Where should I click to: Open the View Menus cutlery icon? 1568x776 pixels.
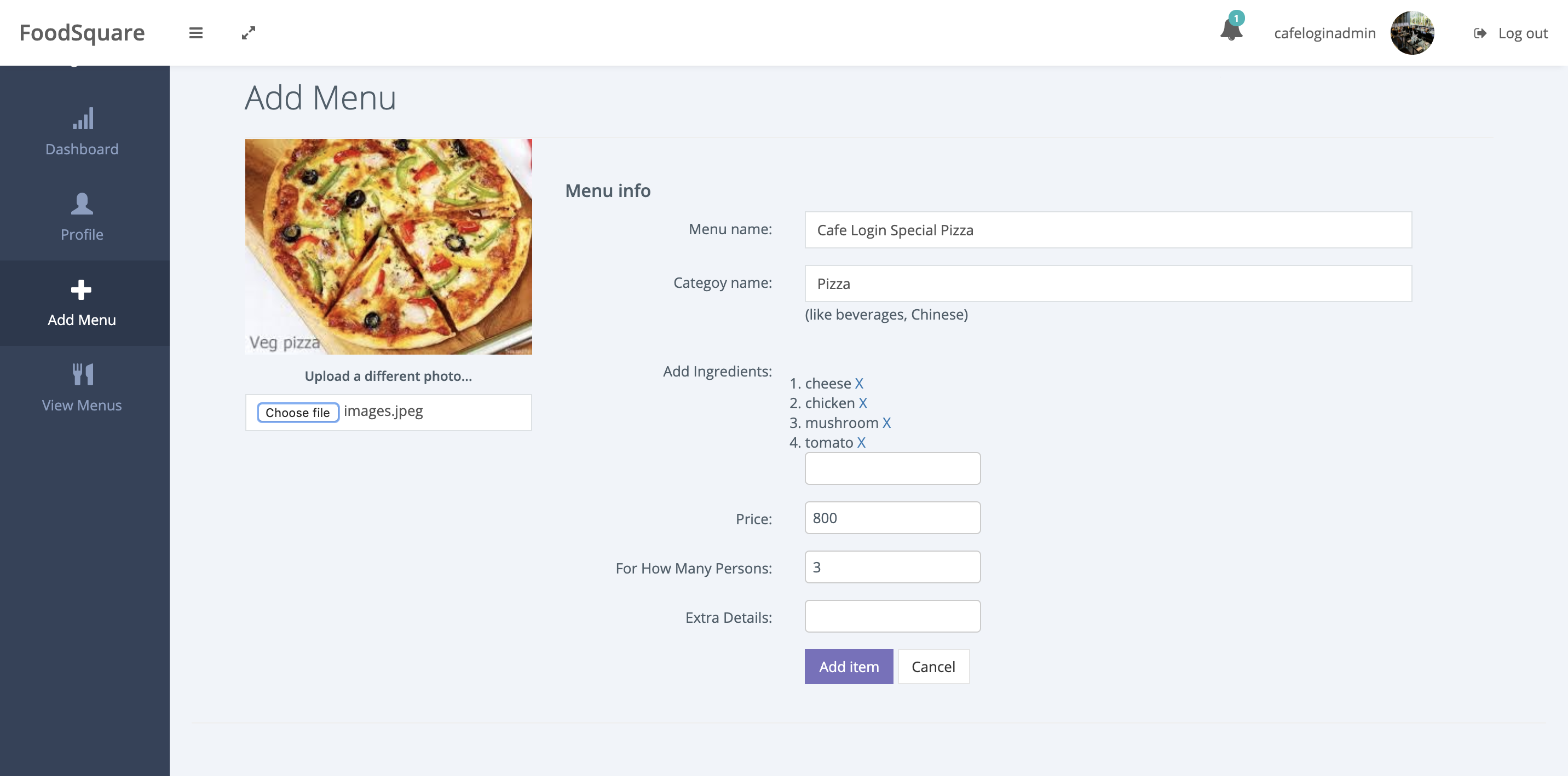tap(82, 374)
